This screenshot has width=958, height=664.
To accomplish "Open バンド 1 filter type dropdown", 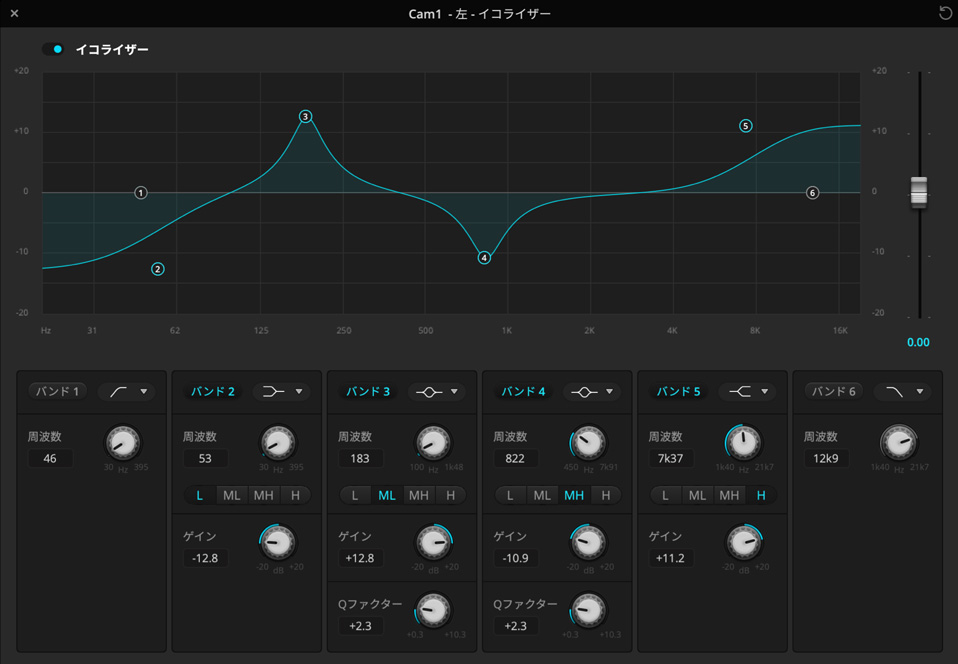I will tap(127, 392).
